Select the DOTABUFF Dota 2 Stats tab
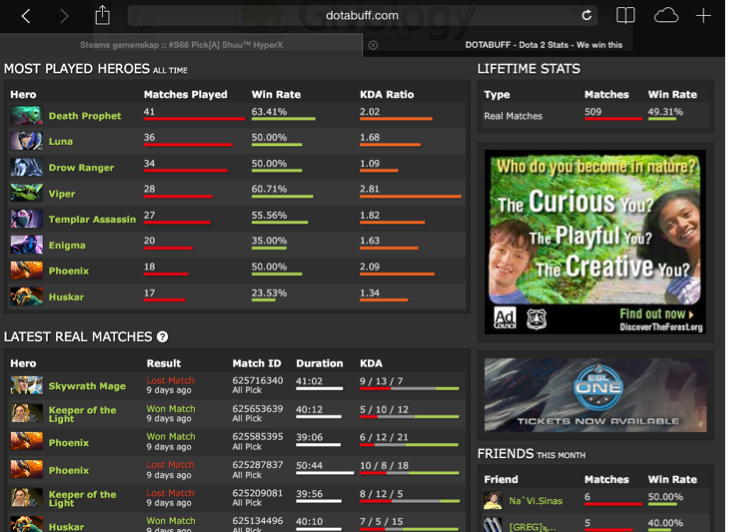This screenshot has height=532, width=746. 543,45
